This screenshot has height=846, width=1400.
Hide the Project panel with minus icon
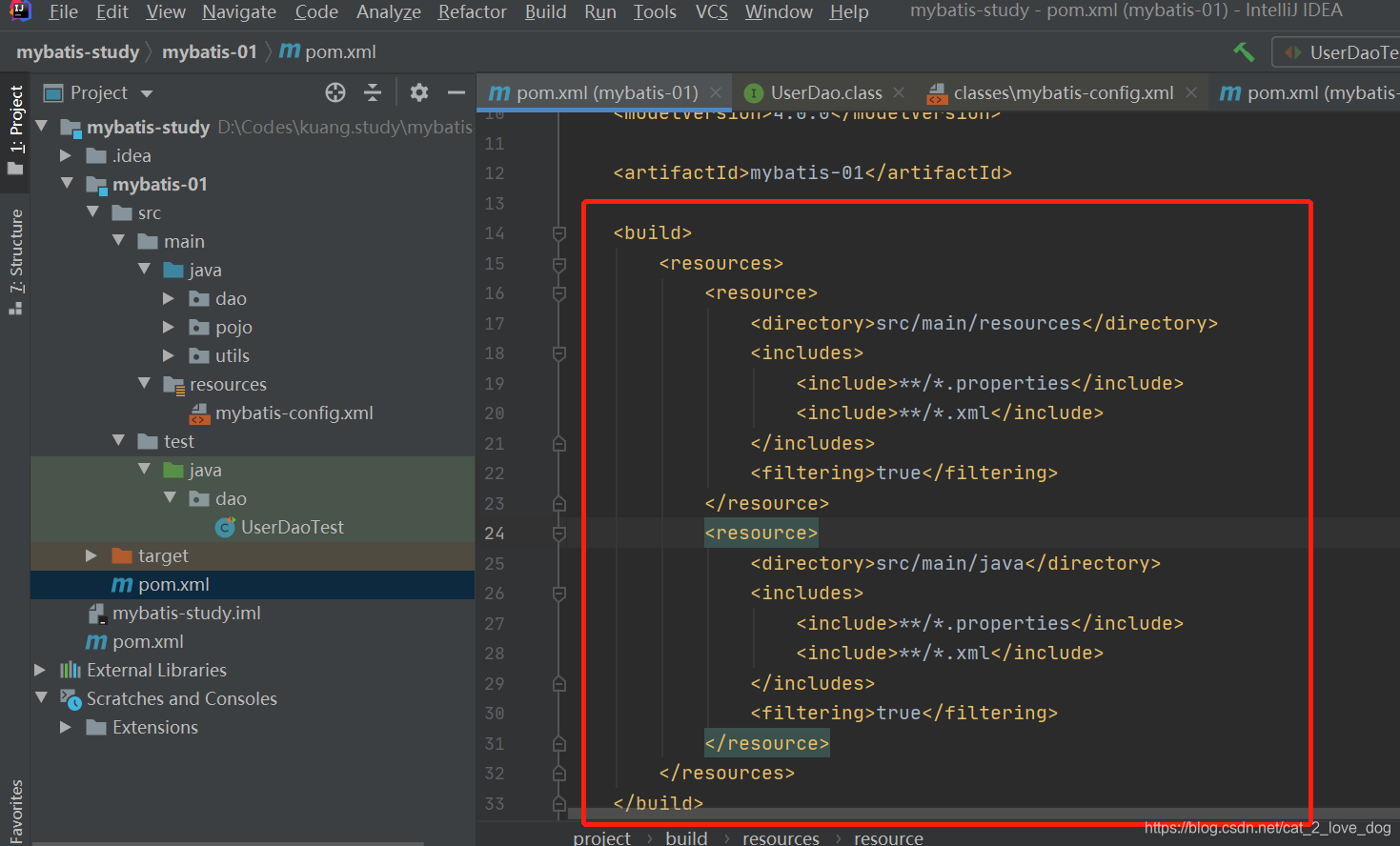(456, 92)
